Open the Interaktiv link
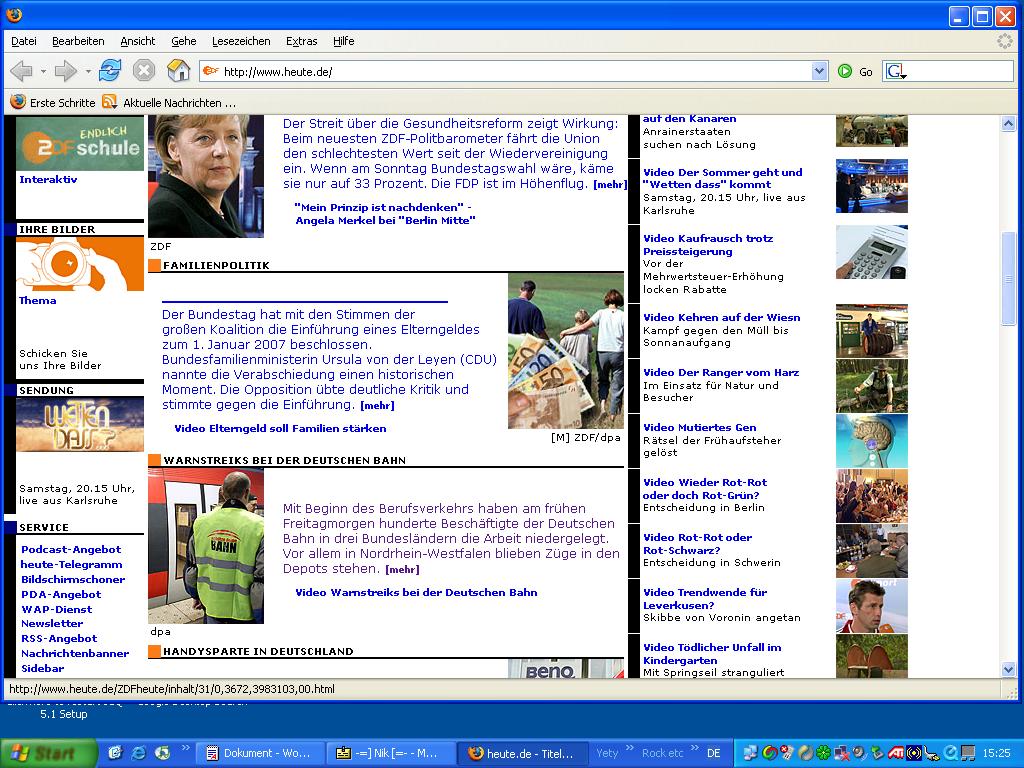The width and height of the screenshot is (1024, 768). [48, 180]
